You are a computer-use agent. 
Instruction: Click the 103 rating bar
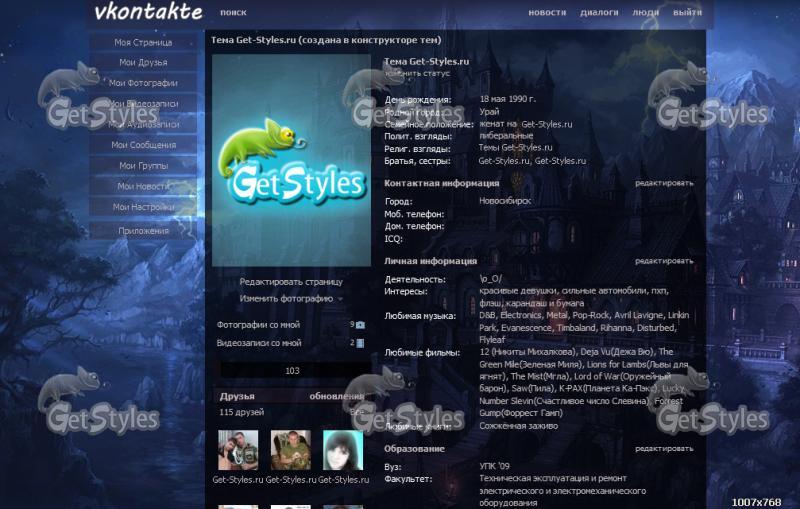click(x=292, y=371)
